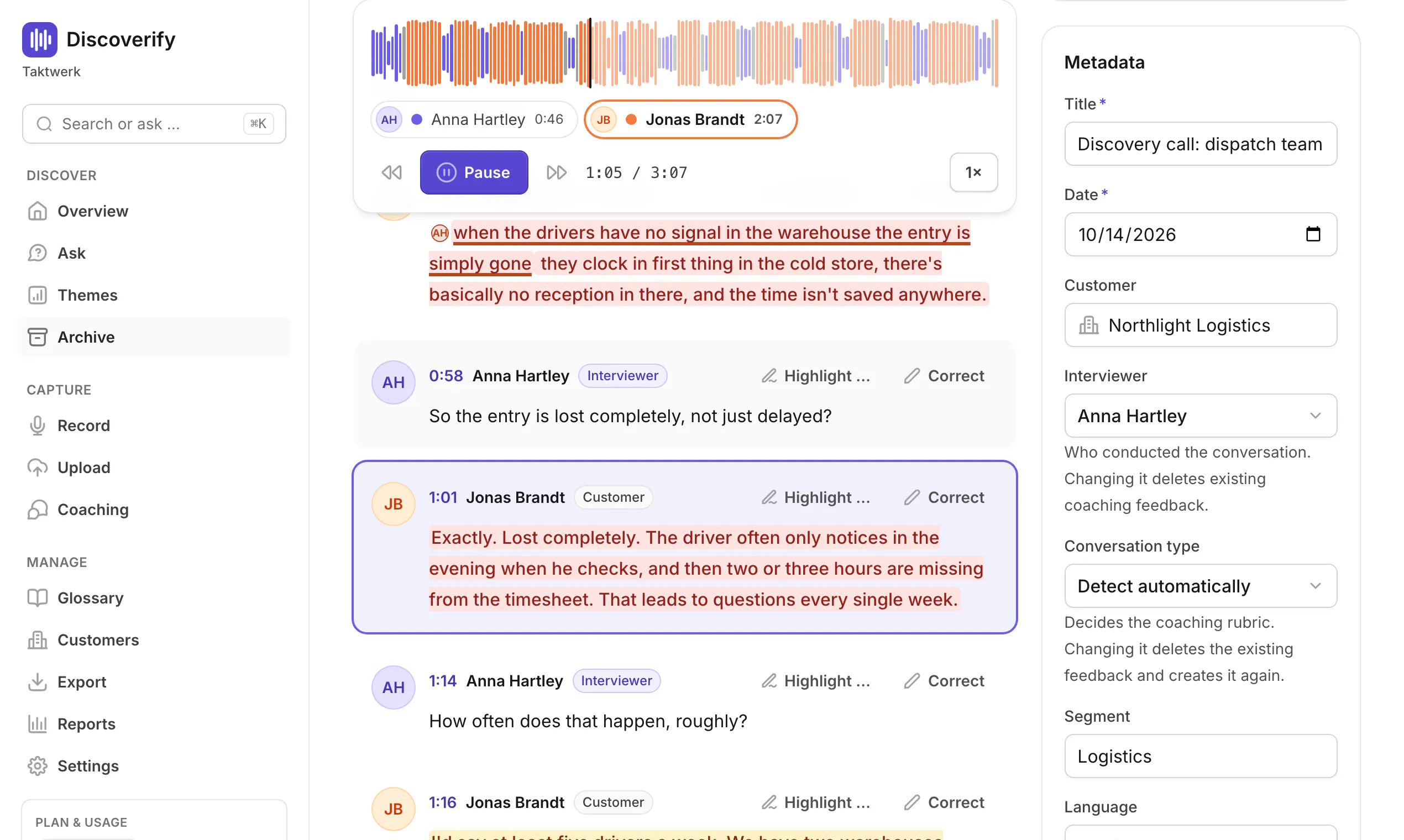Pause the audio playback
The image size is (1404, 840).
474,172
